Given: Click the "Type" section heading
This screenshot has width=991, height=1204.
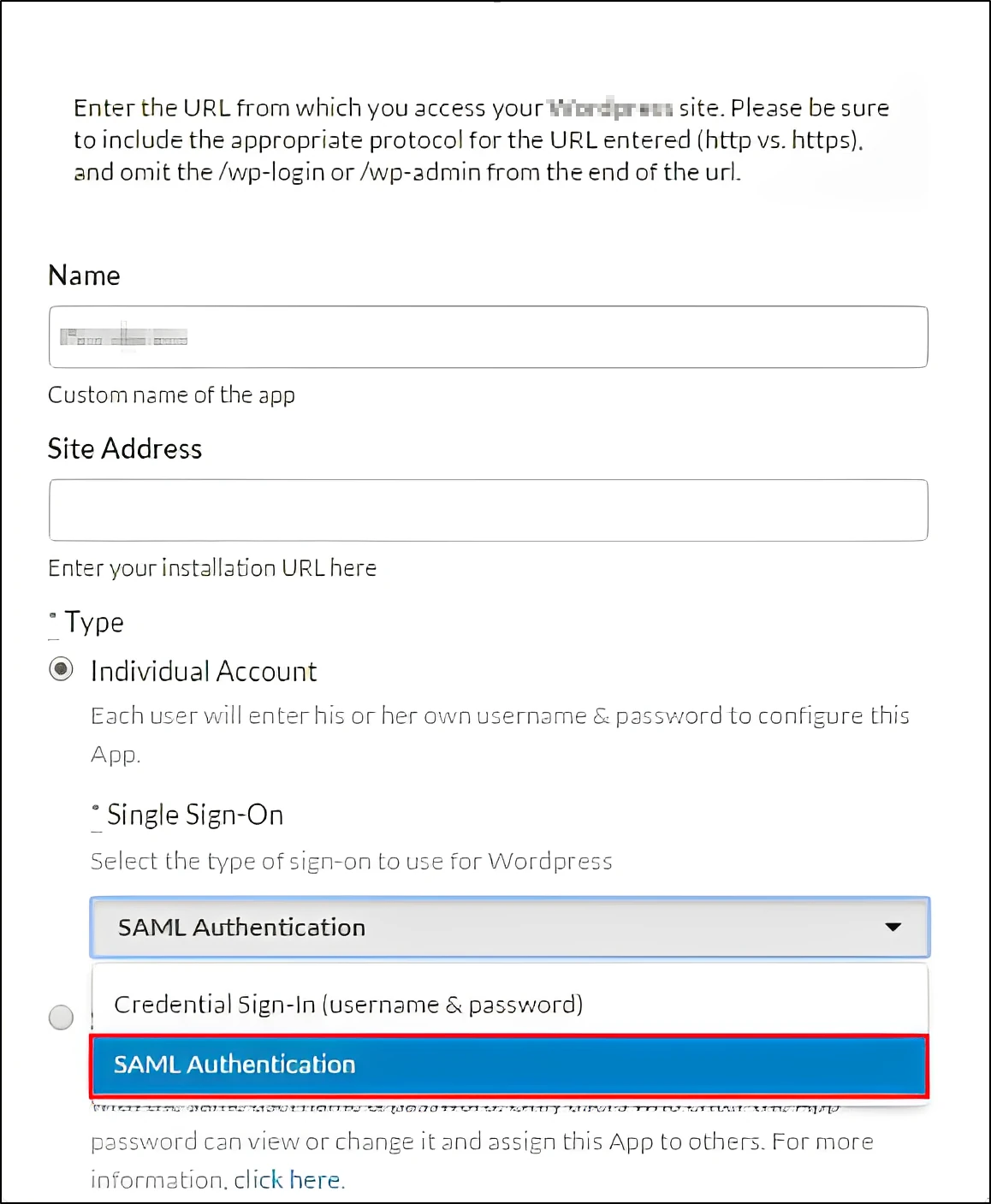Looking at the screenshot, I should [x=92, y=622].
